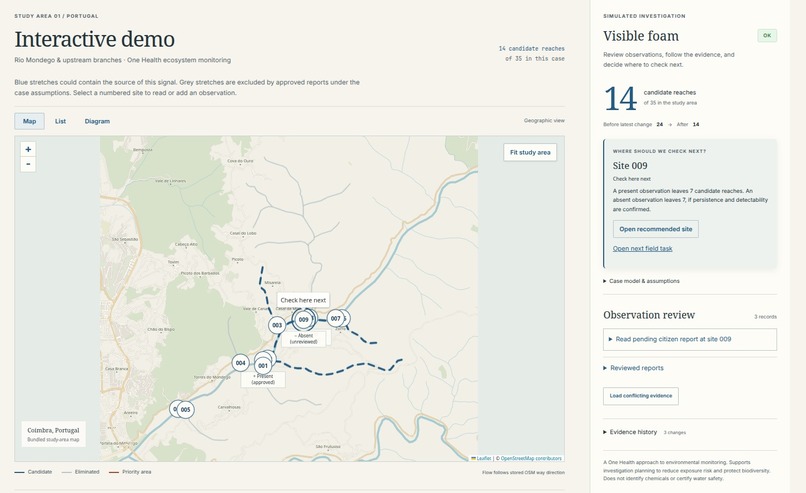This screenshot has height=493, width=806.
Task: Click the 'Site 009' heading
Action: (x=630, y=166)
